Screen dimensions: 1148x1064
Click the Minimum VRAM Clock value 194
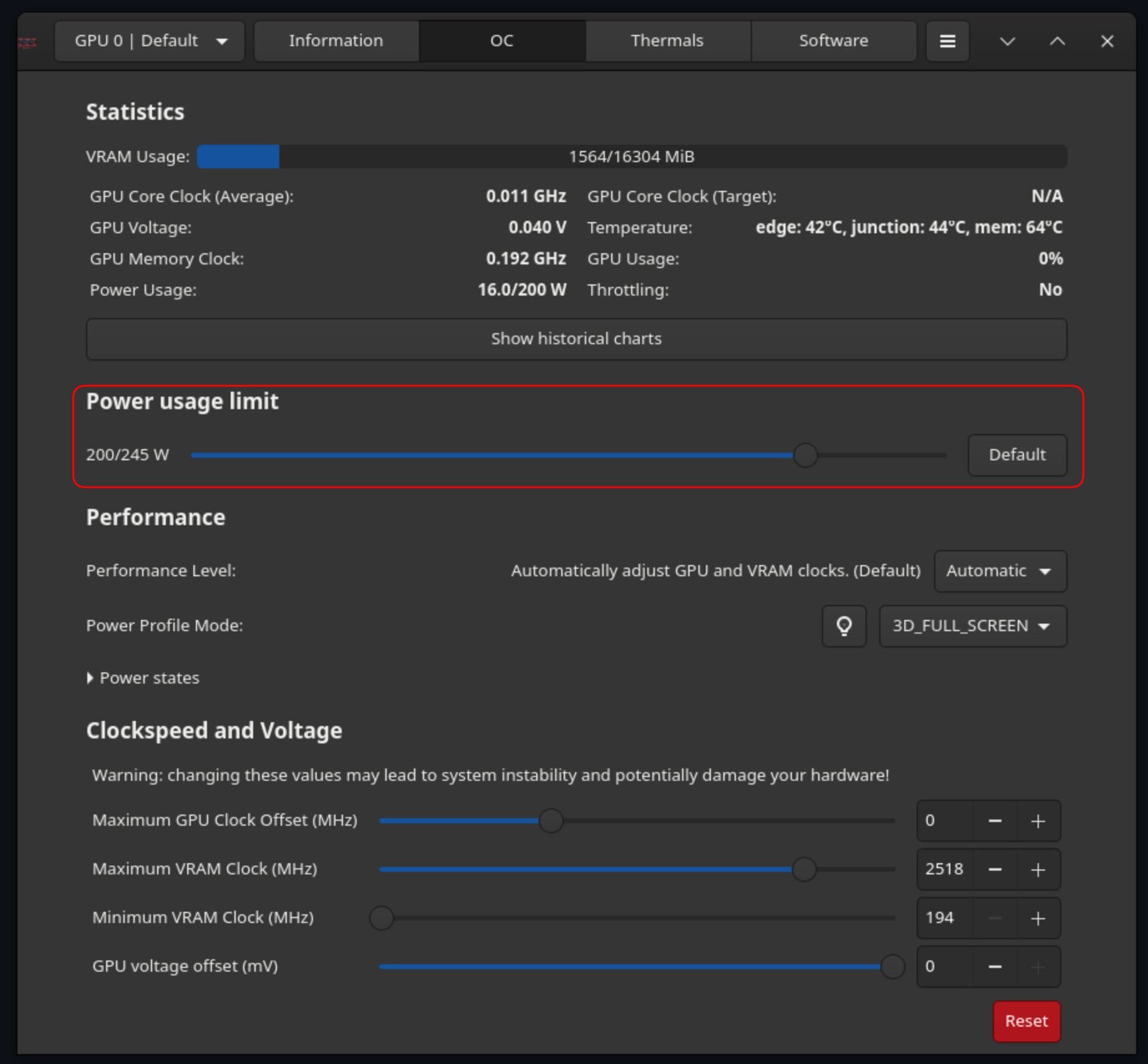point(945,918)
